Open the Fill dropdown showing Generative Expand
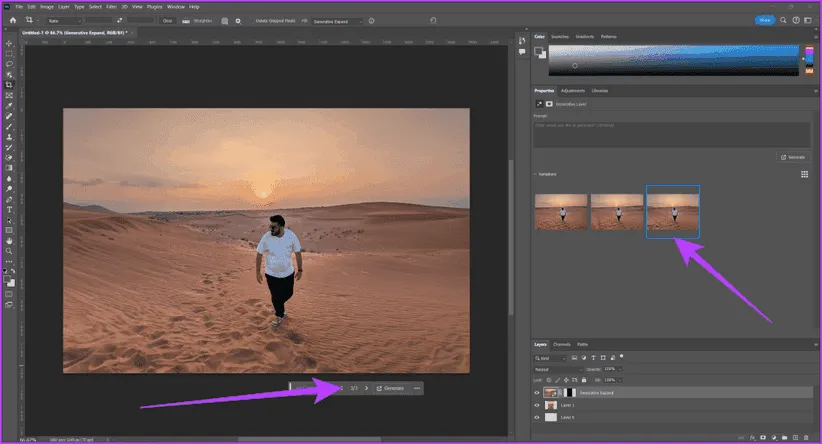Screen dimensions: 822x444 point(337,21)
